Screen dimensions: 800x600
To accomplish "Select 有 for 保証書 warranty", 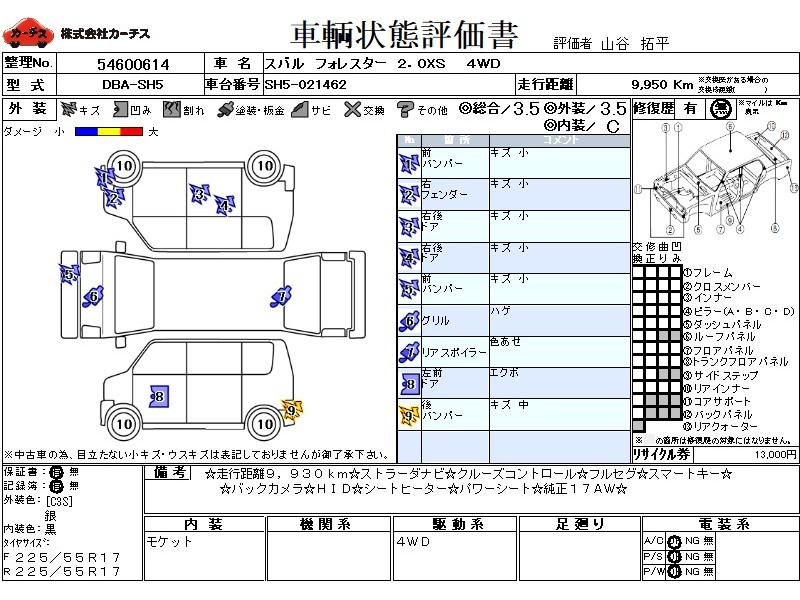I will point(56,472).
